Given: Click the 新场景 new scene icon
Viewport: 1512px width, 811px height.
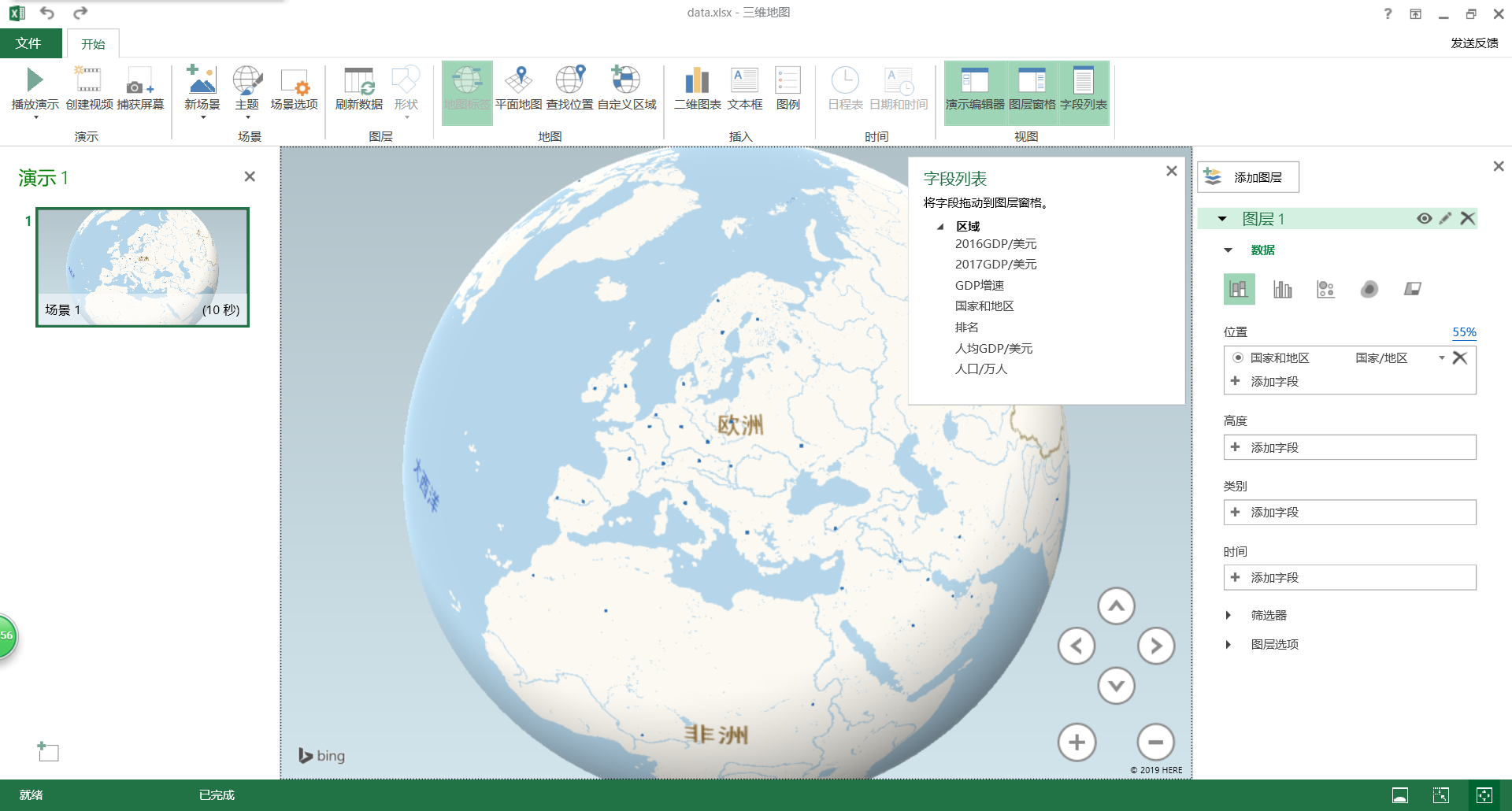Looking at the screenshot, I should 202,80.
